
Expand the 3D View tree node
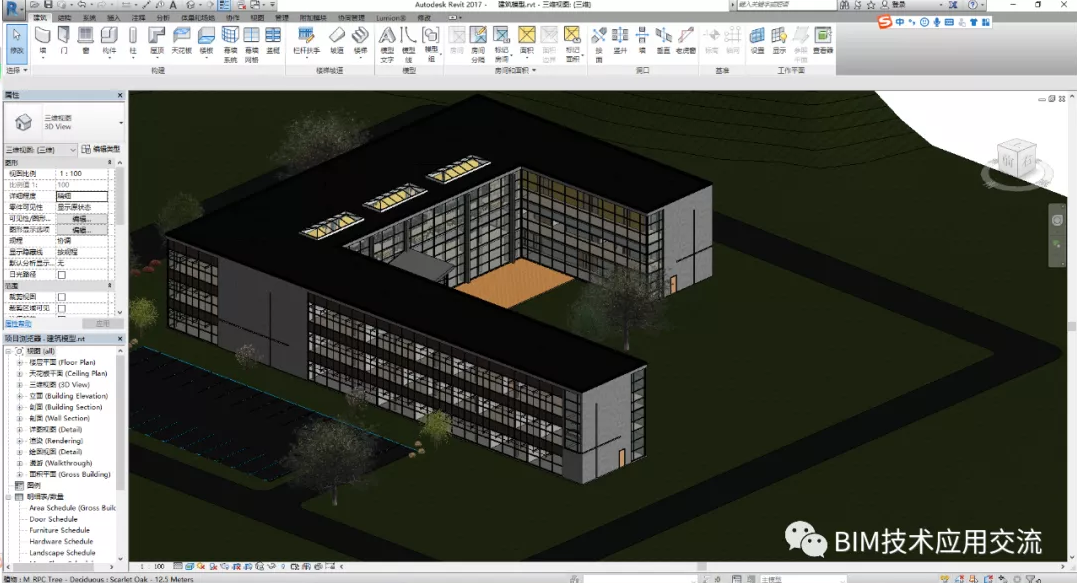click(x=20, y=385)
